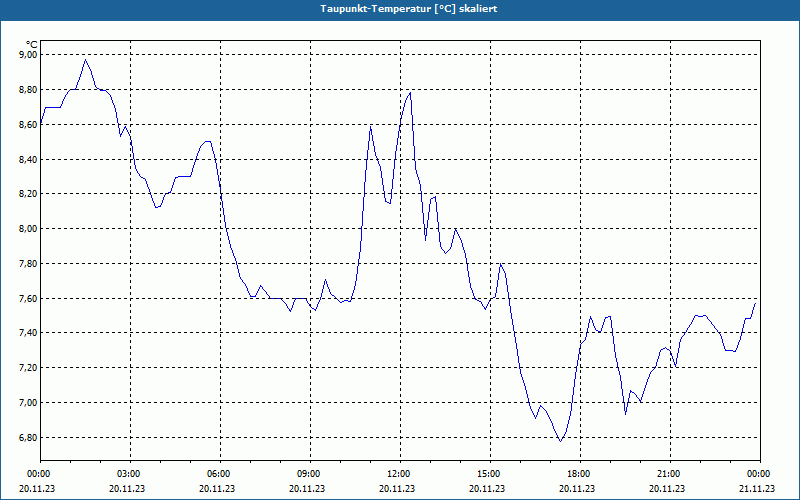Click the 7,00 y-axis label
Screen dimensions: 800x500
point(29,403)
